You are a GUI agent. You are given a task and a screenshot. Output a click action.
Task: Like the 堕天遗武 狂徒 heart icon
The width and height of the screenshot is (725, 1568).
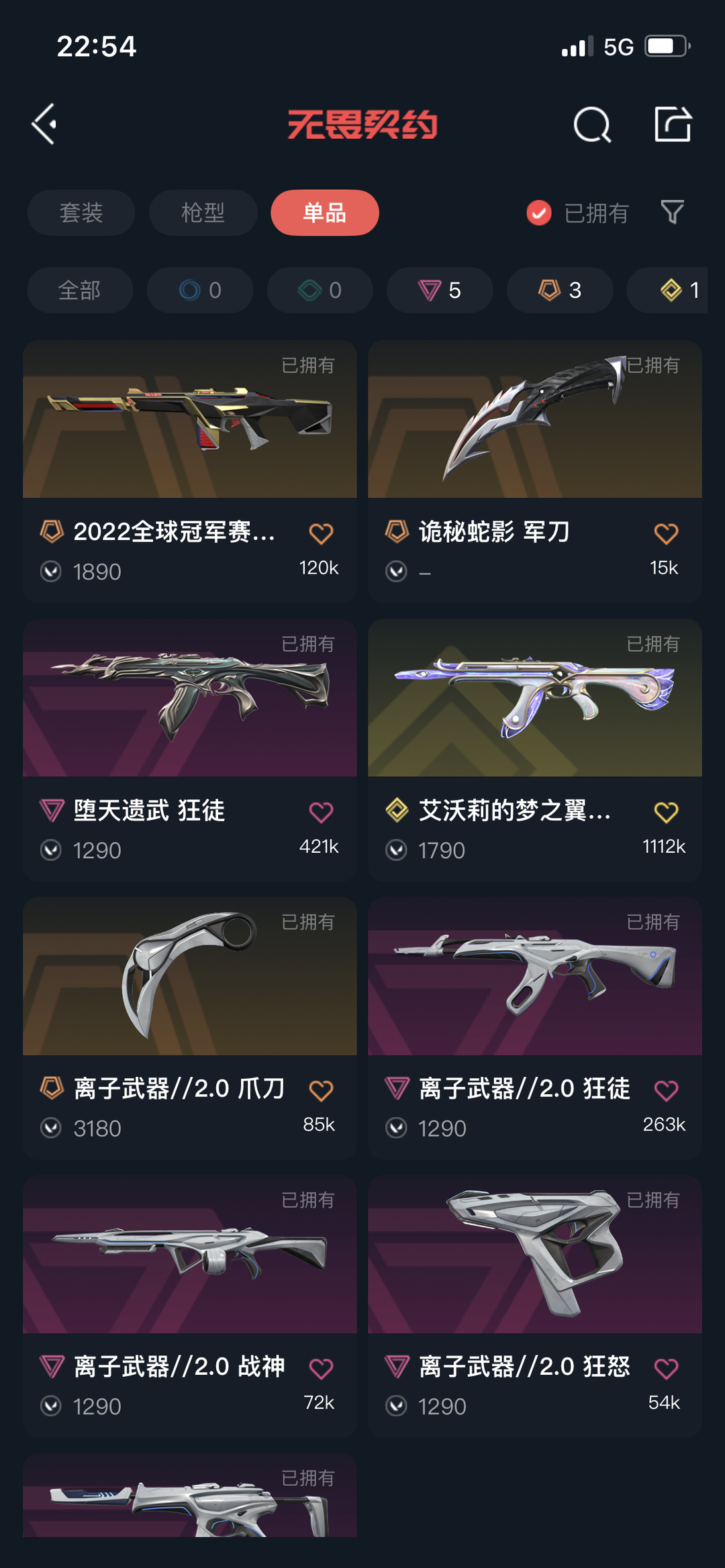(321, 812)
